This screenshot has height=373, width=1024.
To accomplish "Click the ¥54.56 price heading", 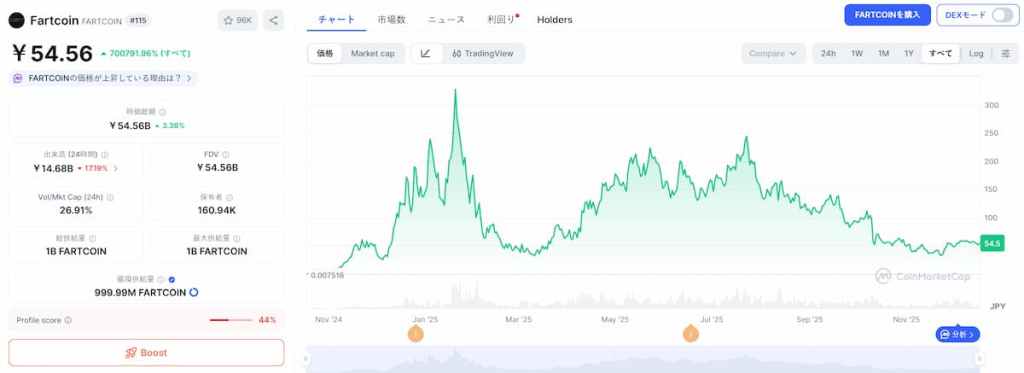I will pyautogui.click(x=52, y=53).
